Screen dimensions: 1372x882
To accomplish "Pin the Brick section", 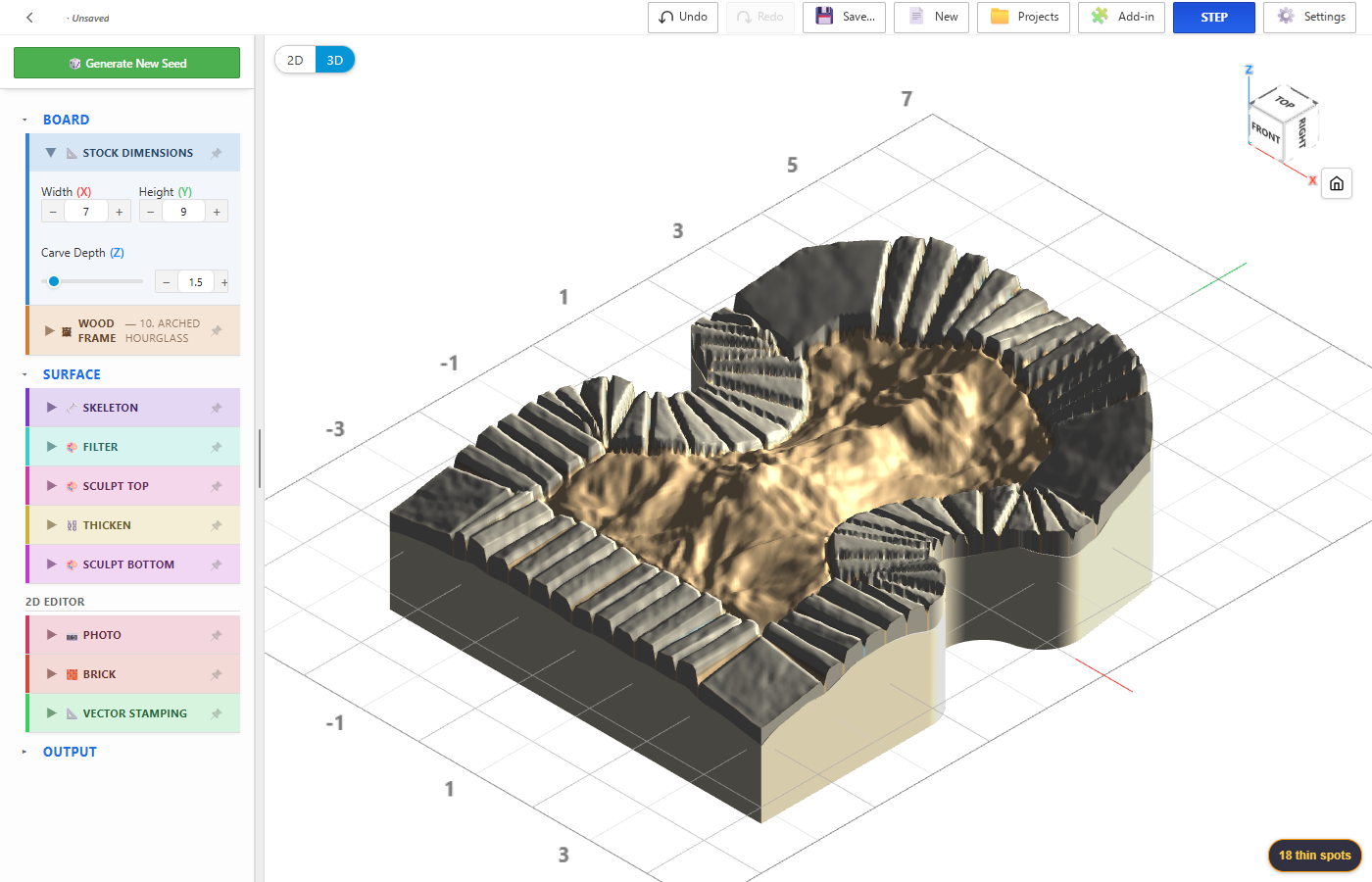I will [217, 674].
